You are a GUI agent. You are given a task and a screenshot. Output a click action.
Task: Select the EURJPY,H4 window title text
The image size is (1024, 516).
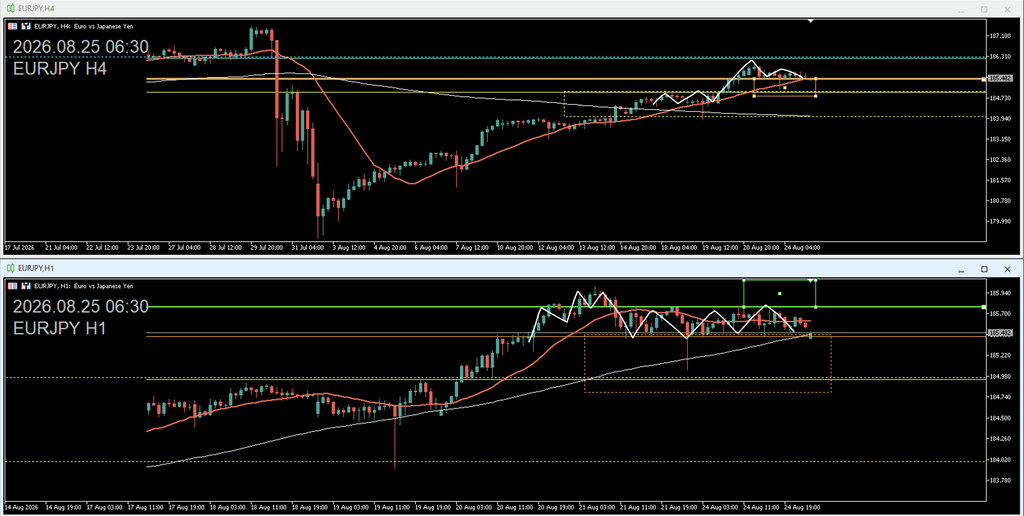click(x=36, y=8)
